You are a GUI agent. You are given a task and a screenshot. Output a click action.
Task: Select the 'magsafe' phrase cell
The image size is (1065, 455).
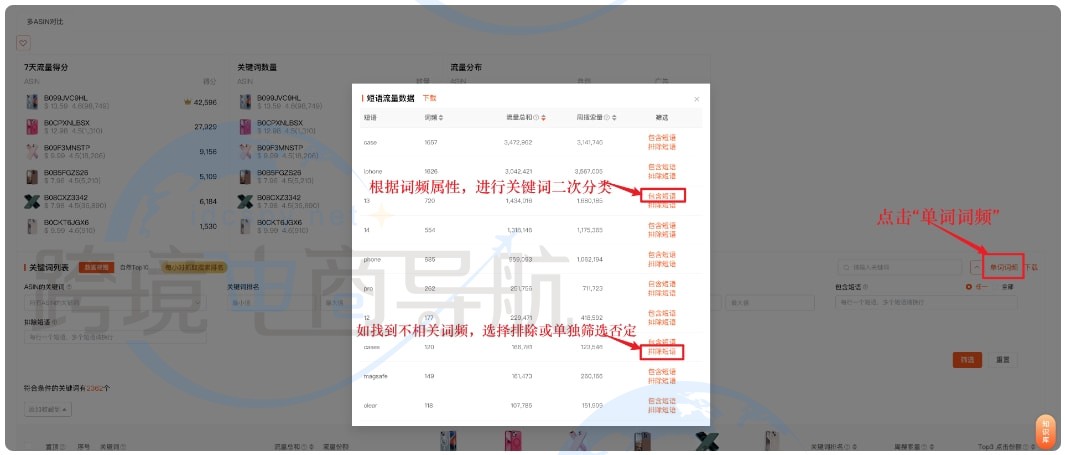(376, 376)
